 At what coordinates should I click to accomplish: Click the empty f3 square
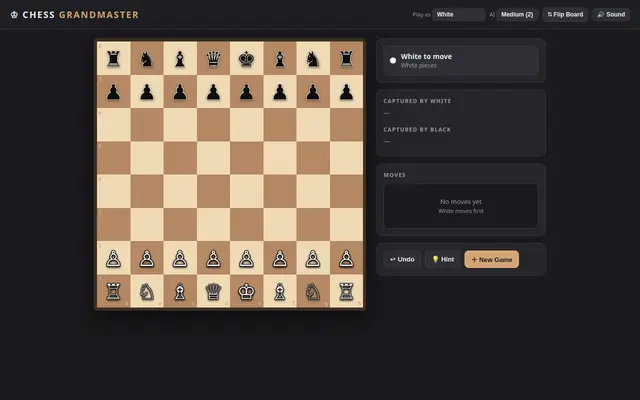pyautogui.click(x=280, y=225)
